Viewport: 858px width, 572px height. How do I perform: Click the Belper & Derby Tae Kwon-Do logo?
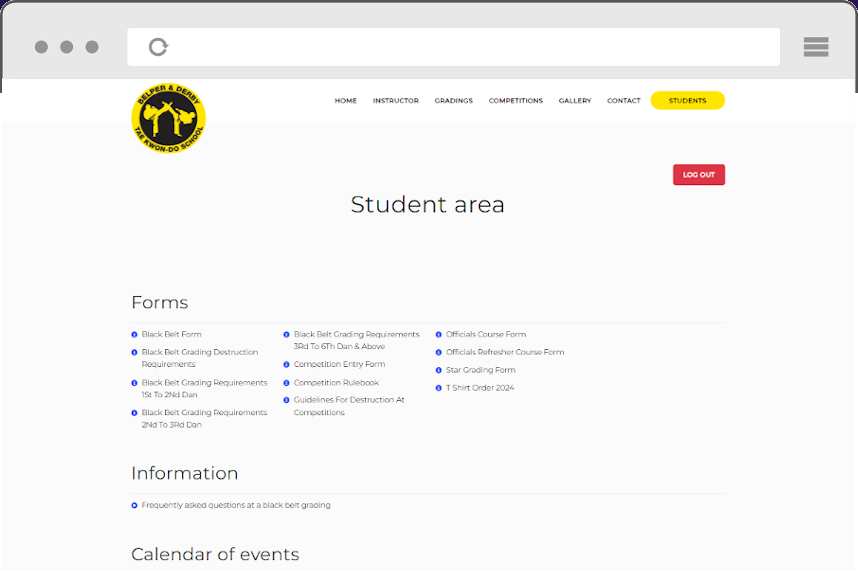click(168, 120)
